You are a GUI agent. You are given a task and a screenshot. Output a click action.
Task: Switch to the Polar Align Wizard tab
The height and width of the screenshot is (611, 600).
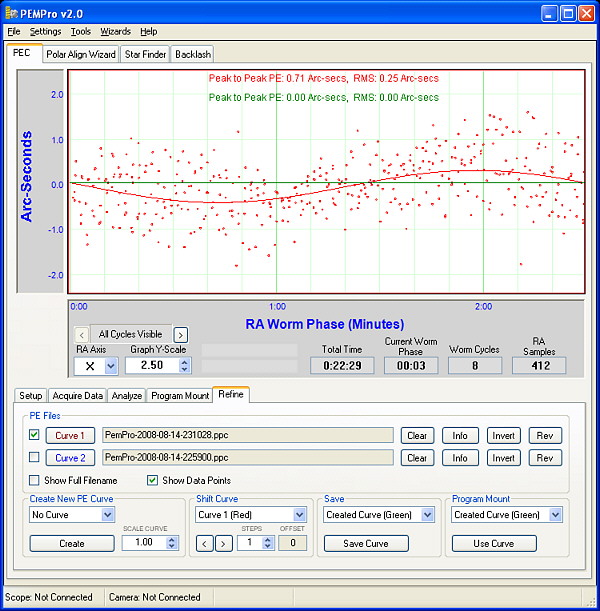(x=81, y=54)
